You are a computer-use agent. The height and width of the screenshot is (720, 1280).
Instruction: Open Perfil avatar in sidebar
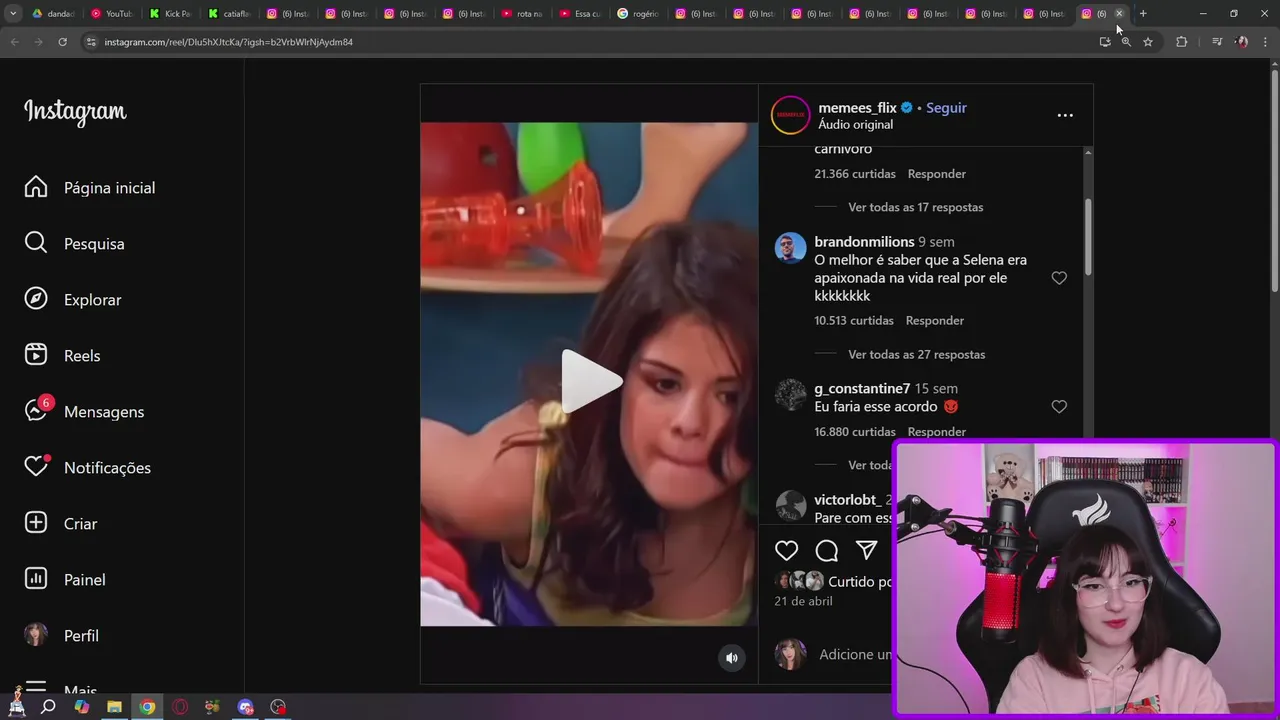coord(36,635)
